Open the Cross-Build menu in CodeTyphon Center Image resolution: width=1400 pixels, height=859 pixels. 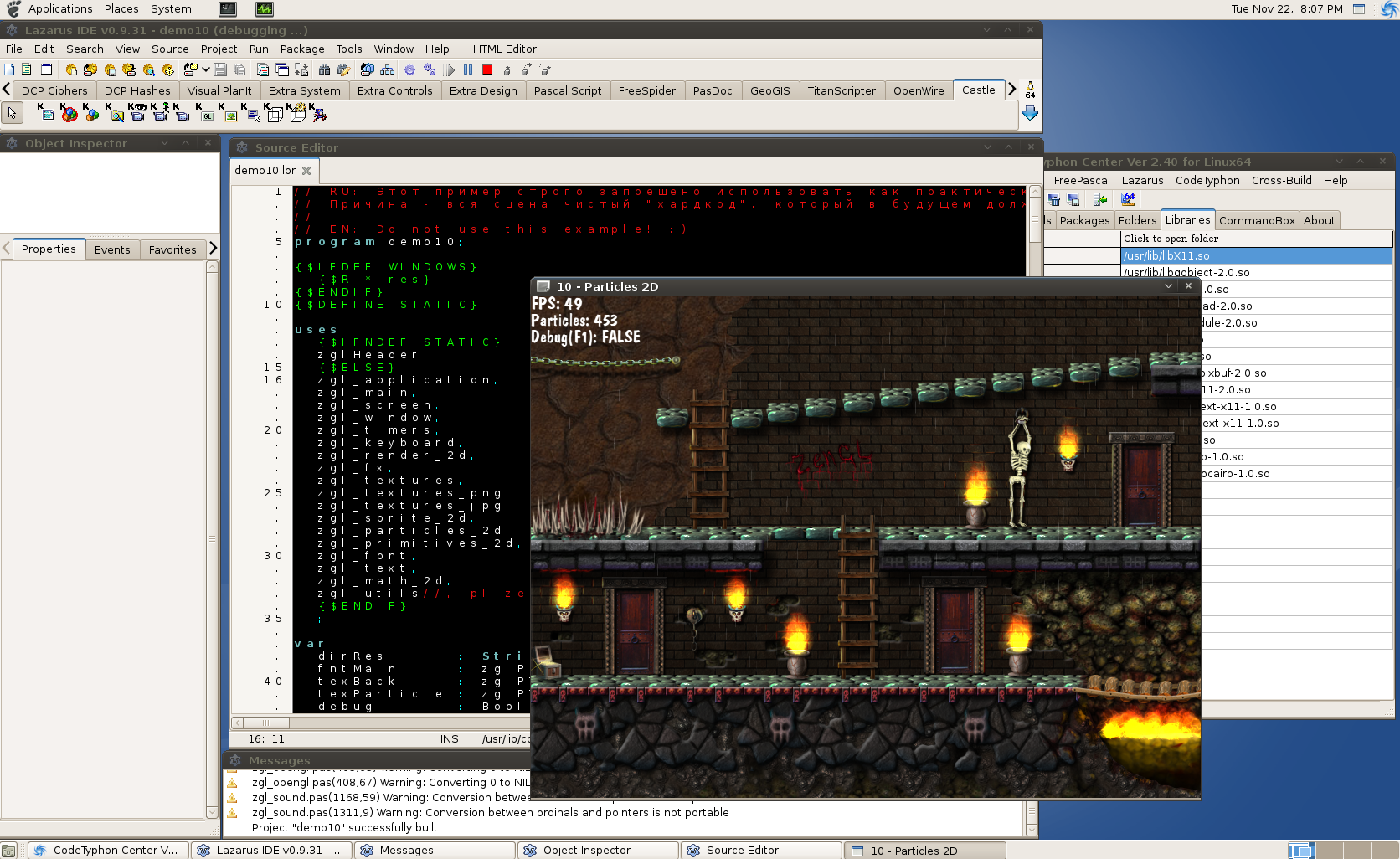tap(1281, 180)
